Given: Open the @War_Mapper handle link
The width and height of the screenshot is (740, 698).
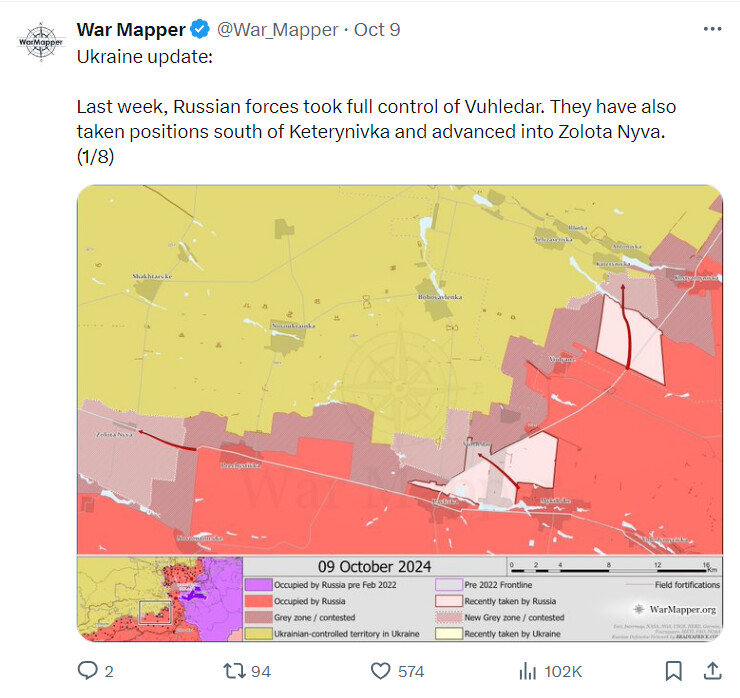Looking at the screenshot, I should point(278,29).
